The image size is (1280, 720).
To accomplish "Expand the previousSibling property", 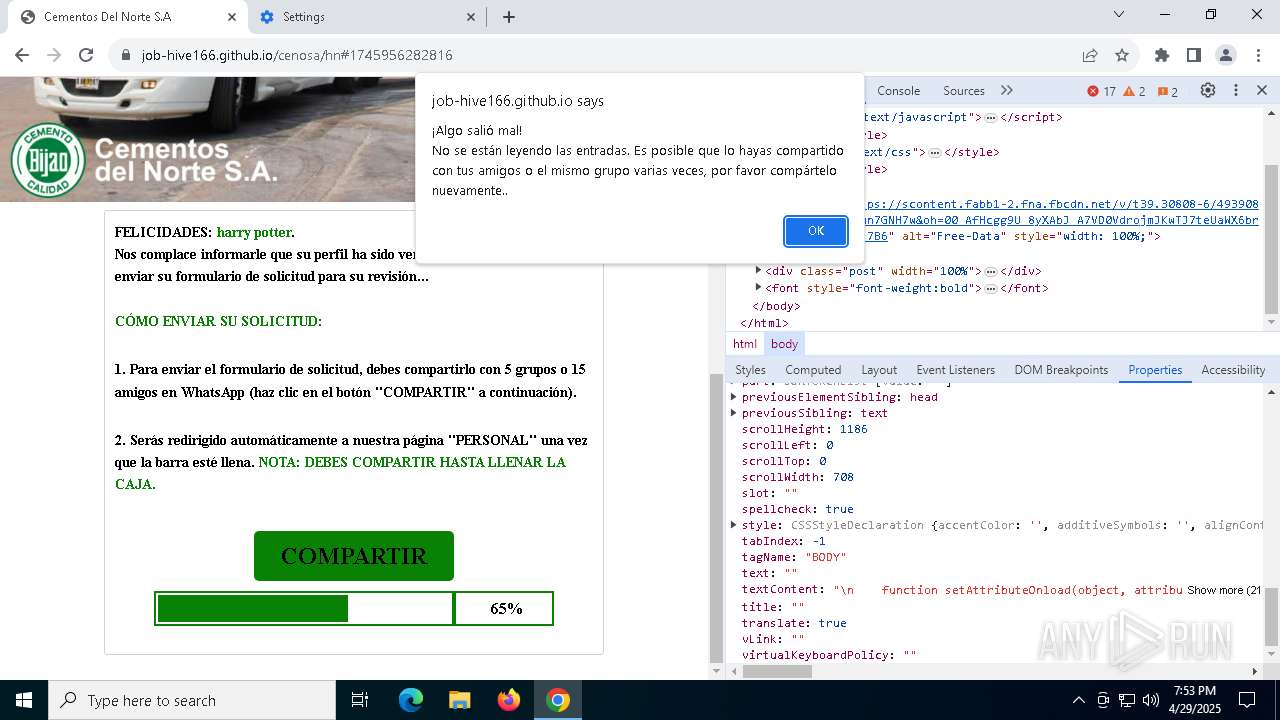I will pos(734,413).
